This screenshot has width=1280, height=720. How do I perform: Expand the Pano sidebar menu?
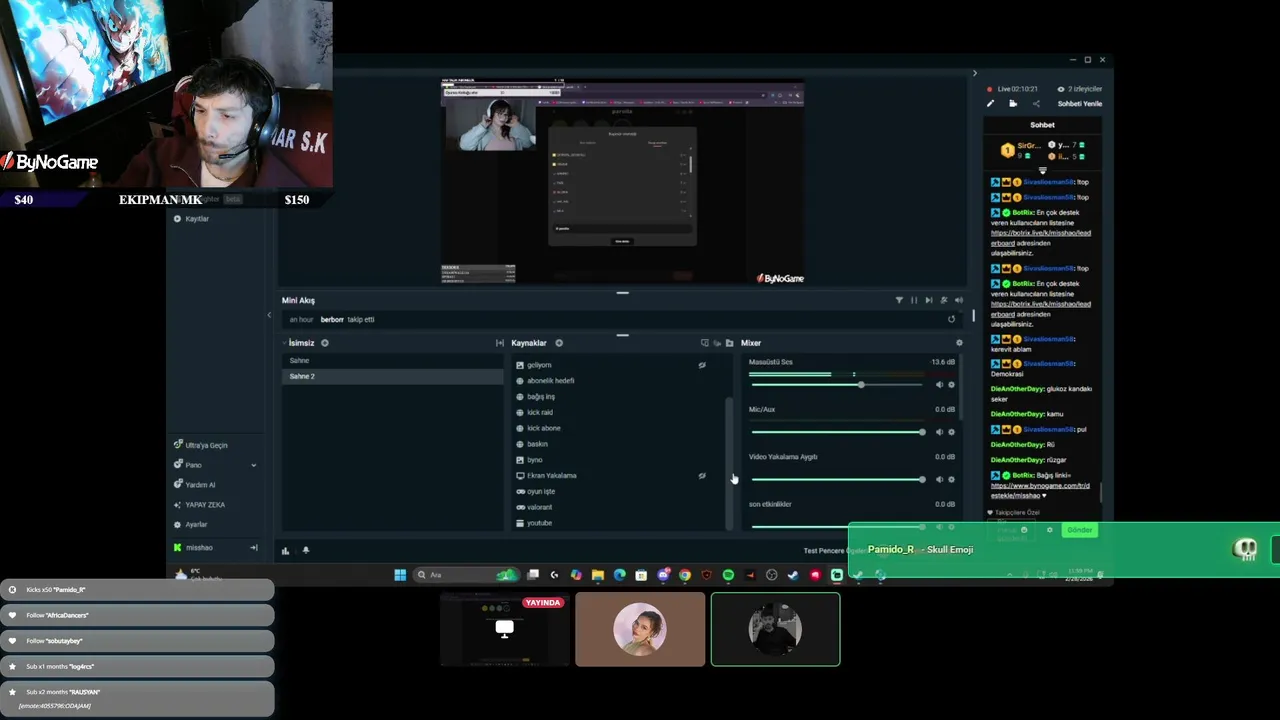coord(253,465)
